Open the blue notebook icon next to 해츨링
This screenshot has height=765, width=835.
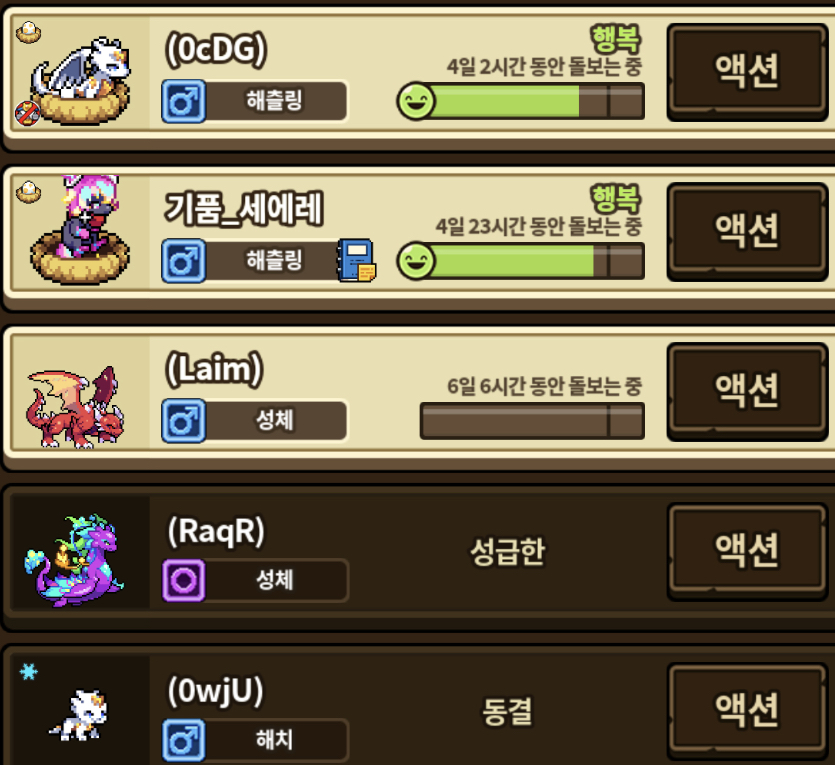(356, 260)
